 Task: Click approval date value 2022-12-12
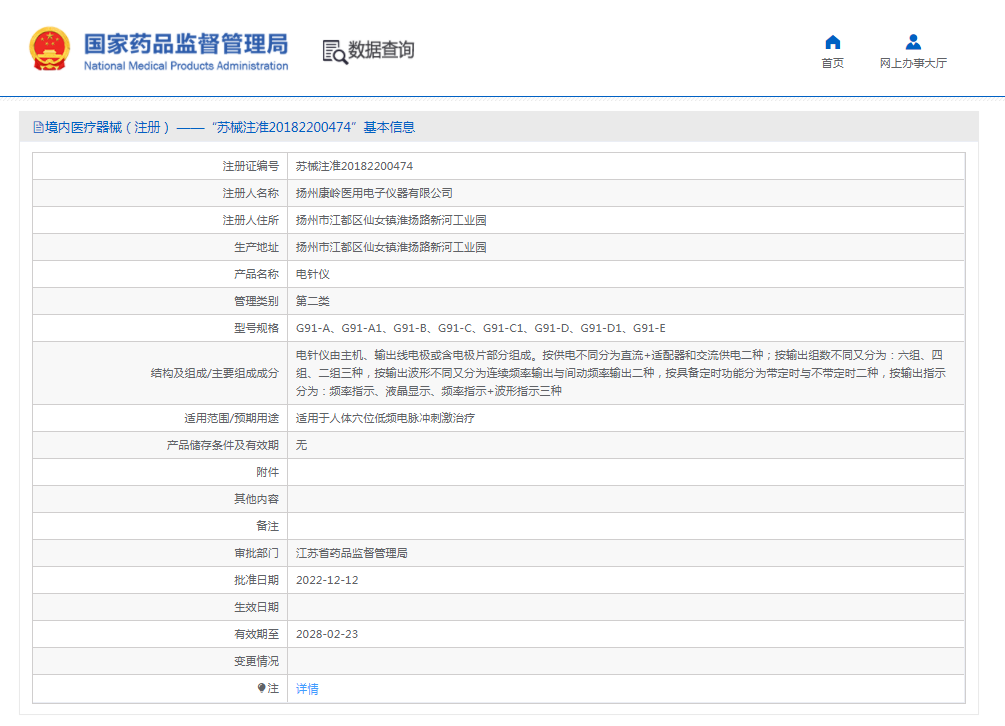pos(327,580)
